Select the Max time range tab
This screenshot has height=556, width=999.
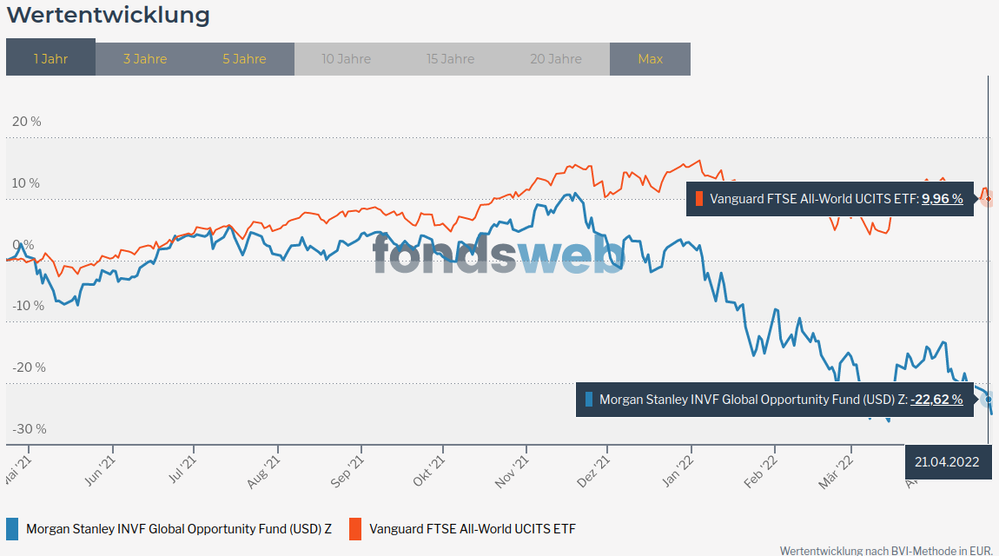(x=650, y=59)
